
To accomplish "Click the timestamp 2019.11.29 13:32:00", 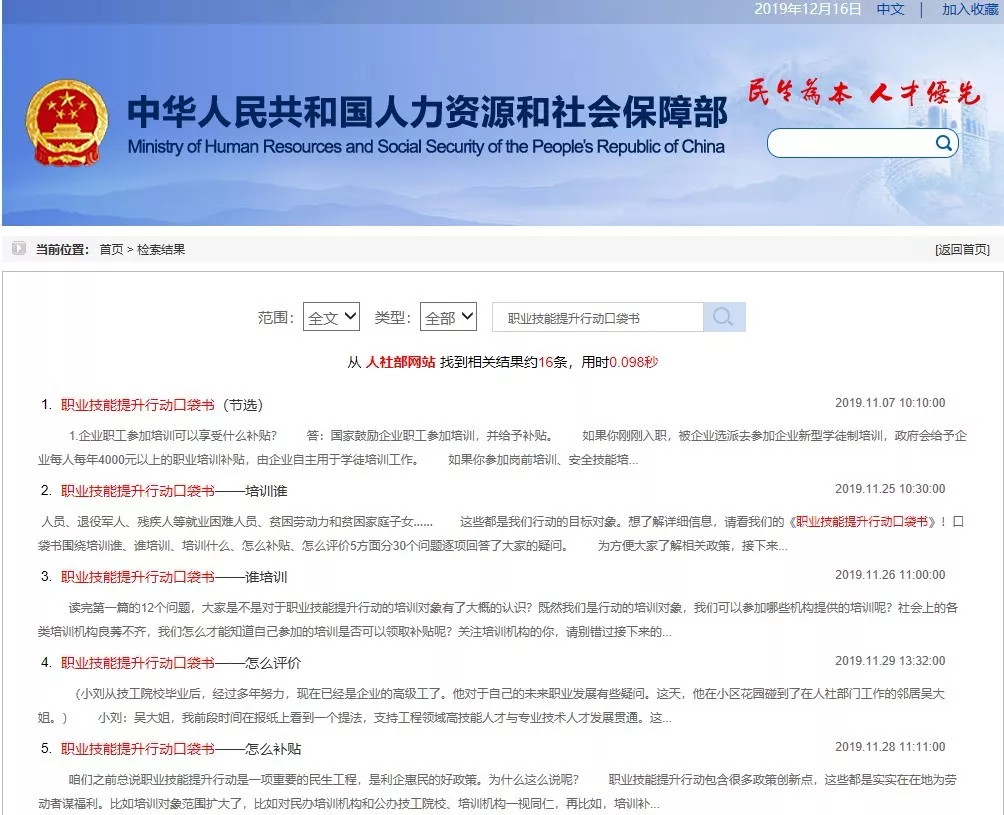I will tap(890, 661).
